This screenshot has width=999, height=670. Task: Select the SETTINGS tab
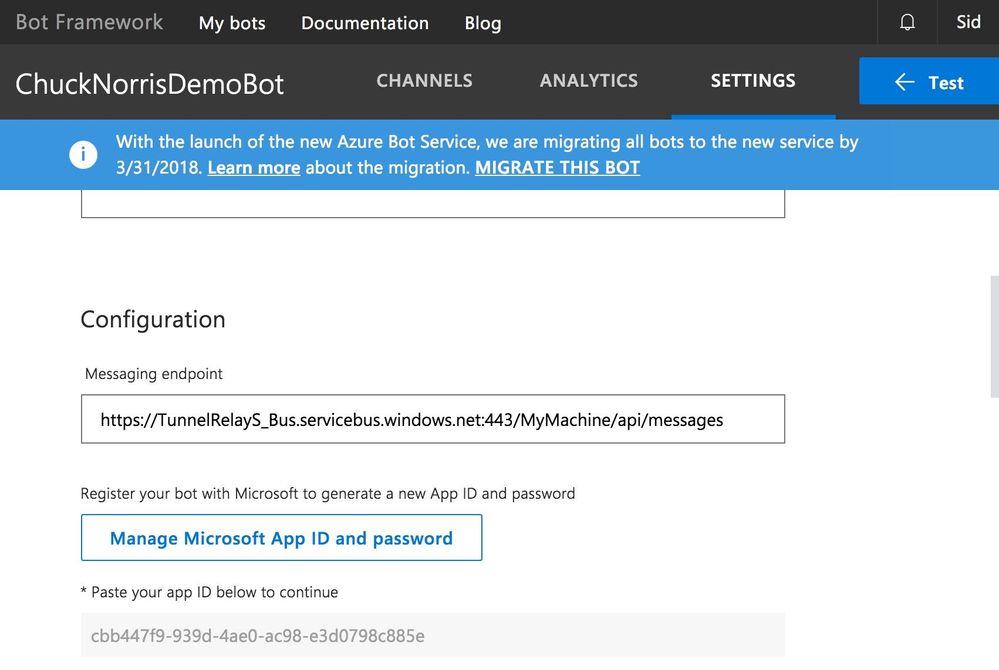coord(753,81)
